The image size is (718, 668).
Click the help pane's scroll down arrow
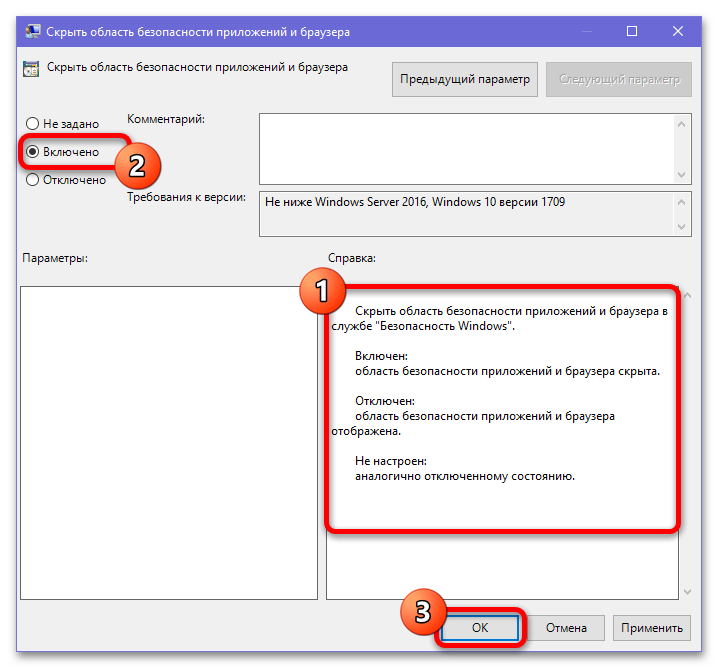(687, 592)
